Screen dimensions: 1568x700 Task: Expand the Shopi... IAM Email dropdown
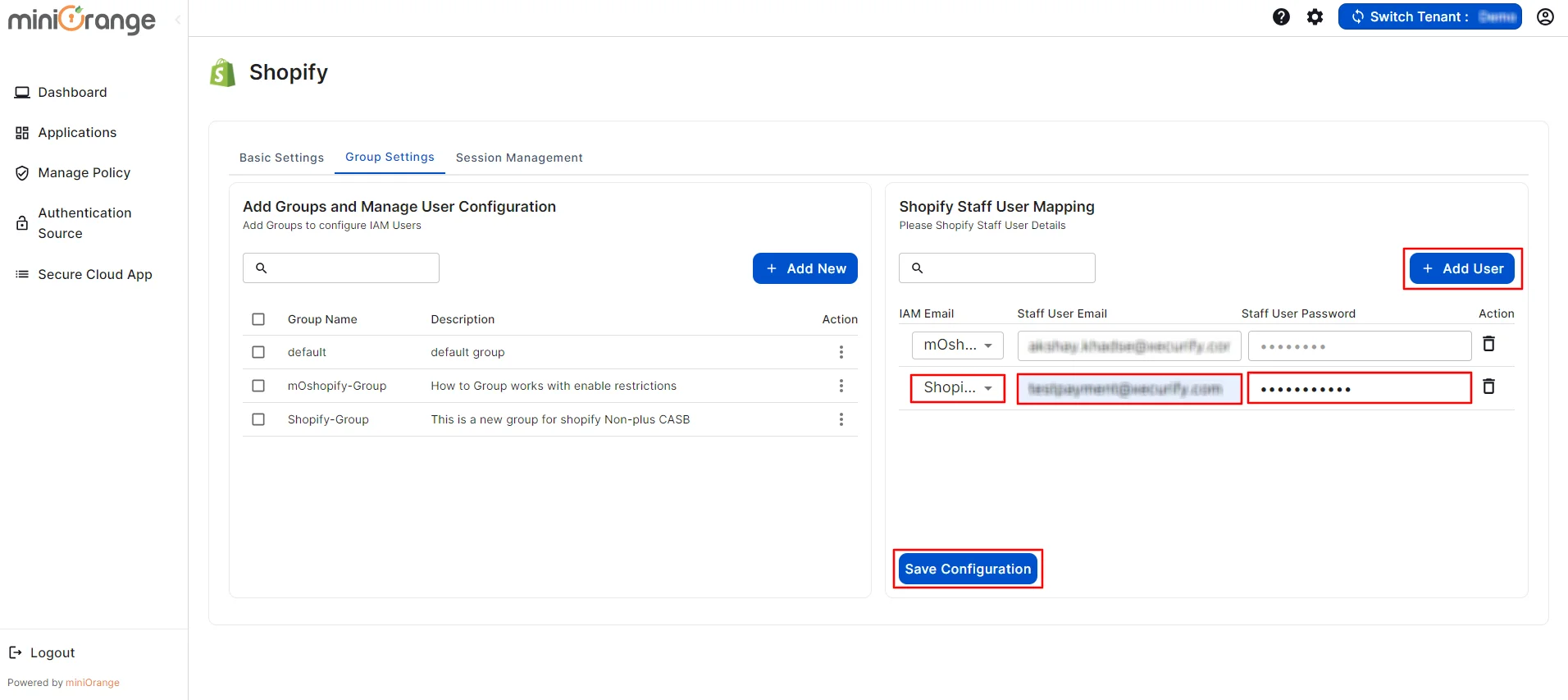(x=958, y=387)
